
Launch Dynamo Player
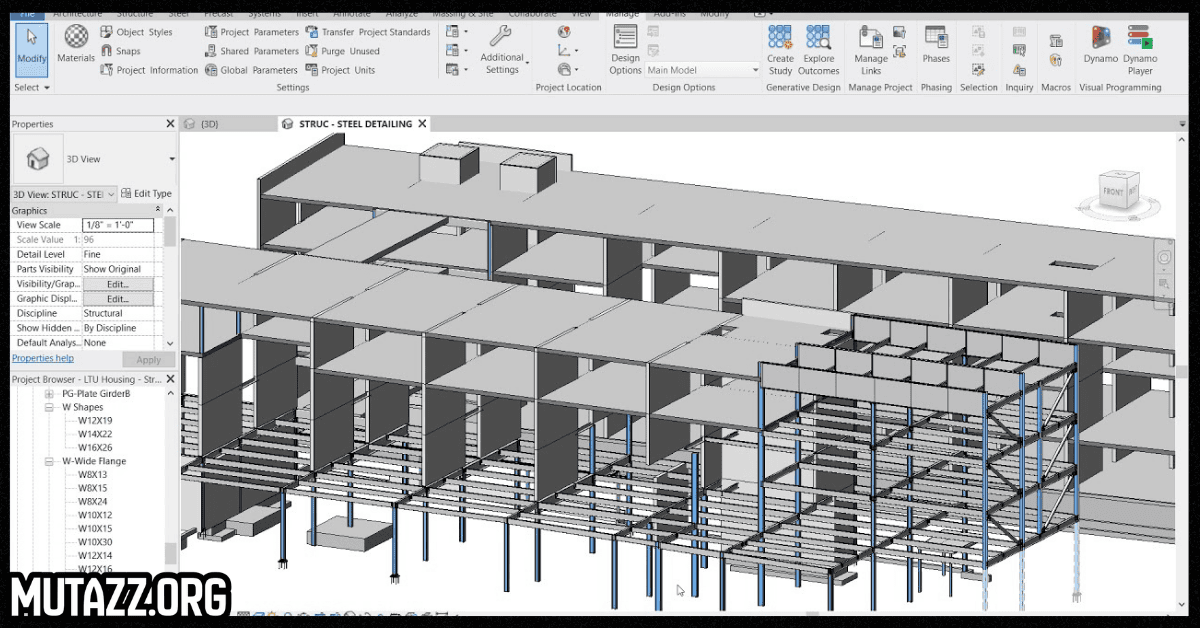(1140, 47)
